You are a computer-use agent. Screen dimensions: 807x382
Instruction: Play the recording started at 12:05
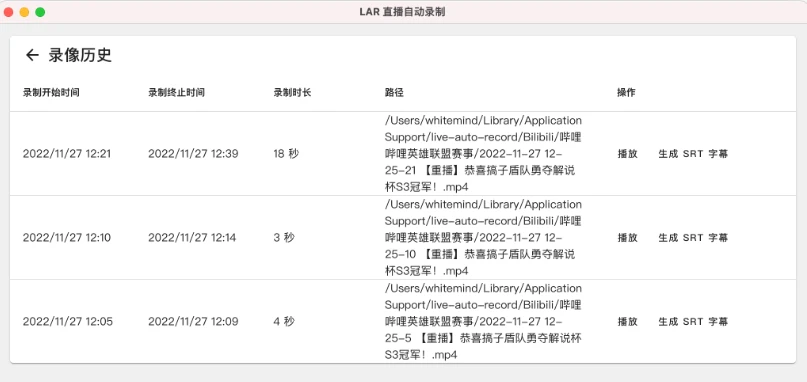627,322
